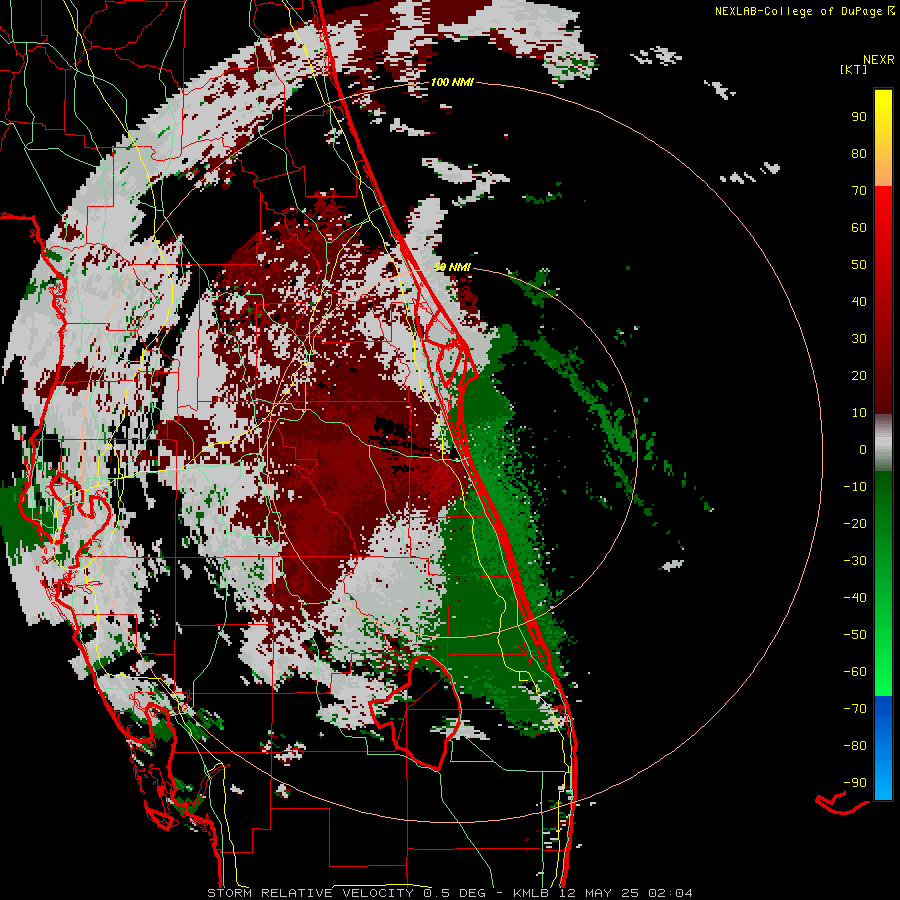The width and height of the screenshot is (900, 900).
Task: Pick the blue segment of the color bar
Action: click(883, 748)
